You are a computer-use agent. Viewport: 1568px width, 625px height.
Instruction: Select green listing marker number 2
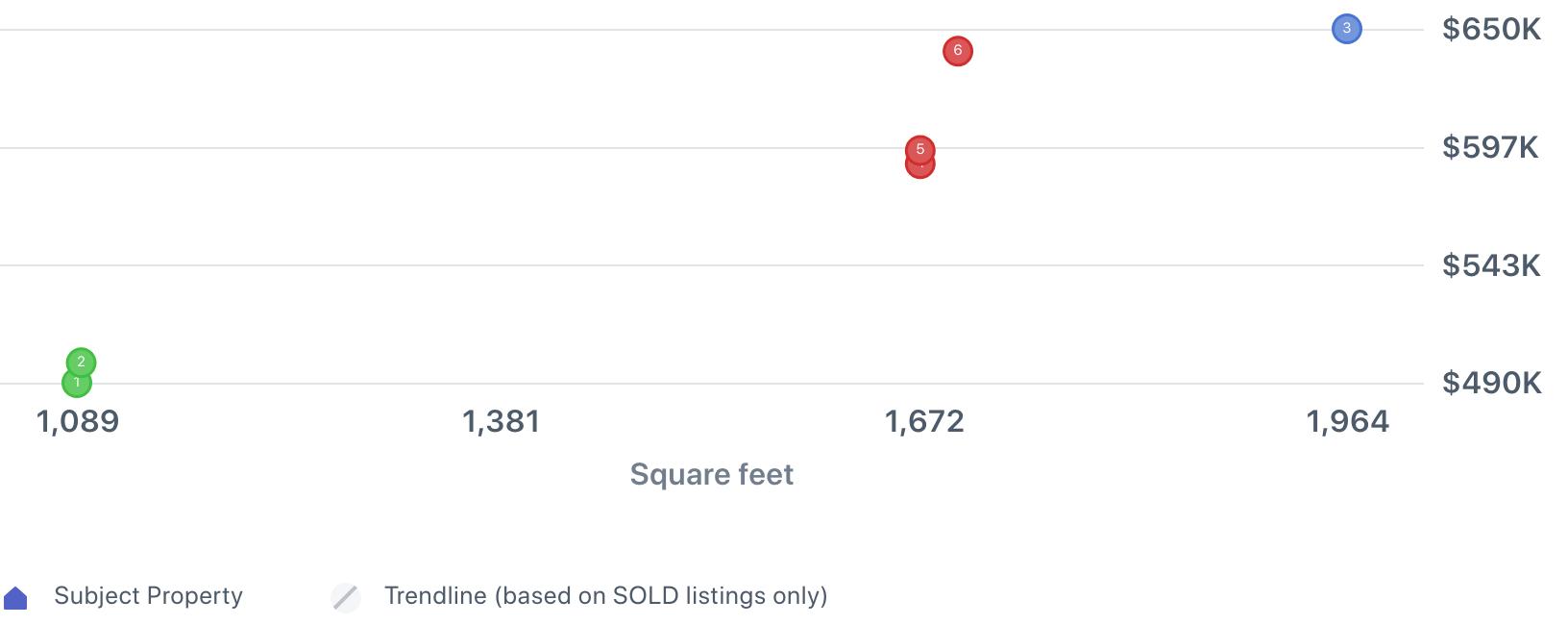(81, 362)
